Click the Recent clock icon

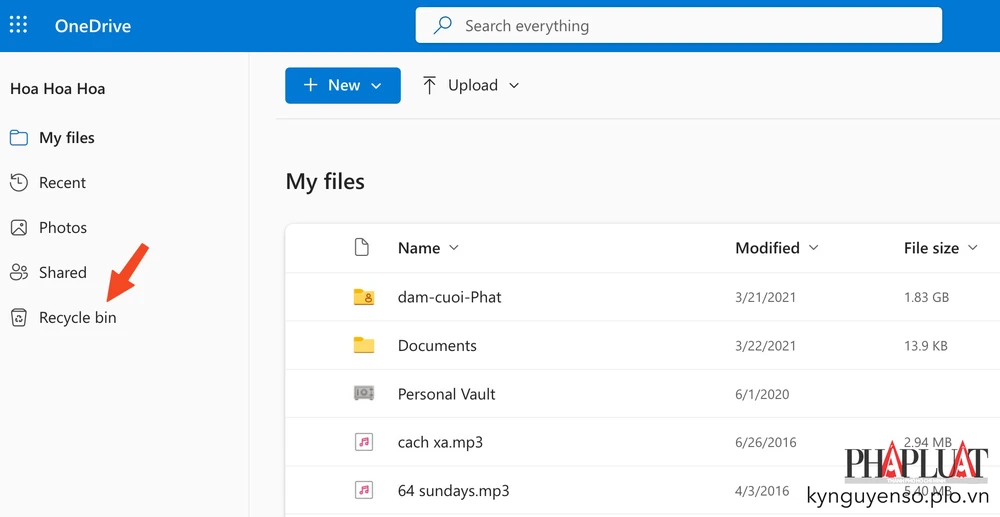(x=19, y=182)
